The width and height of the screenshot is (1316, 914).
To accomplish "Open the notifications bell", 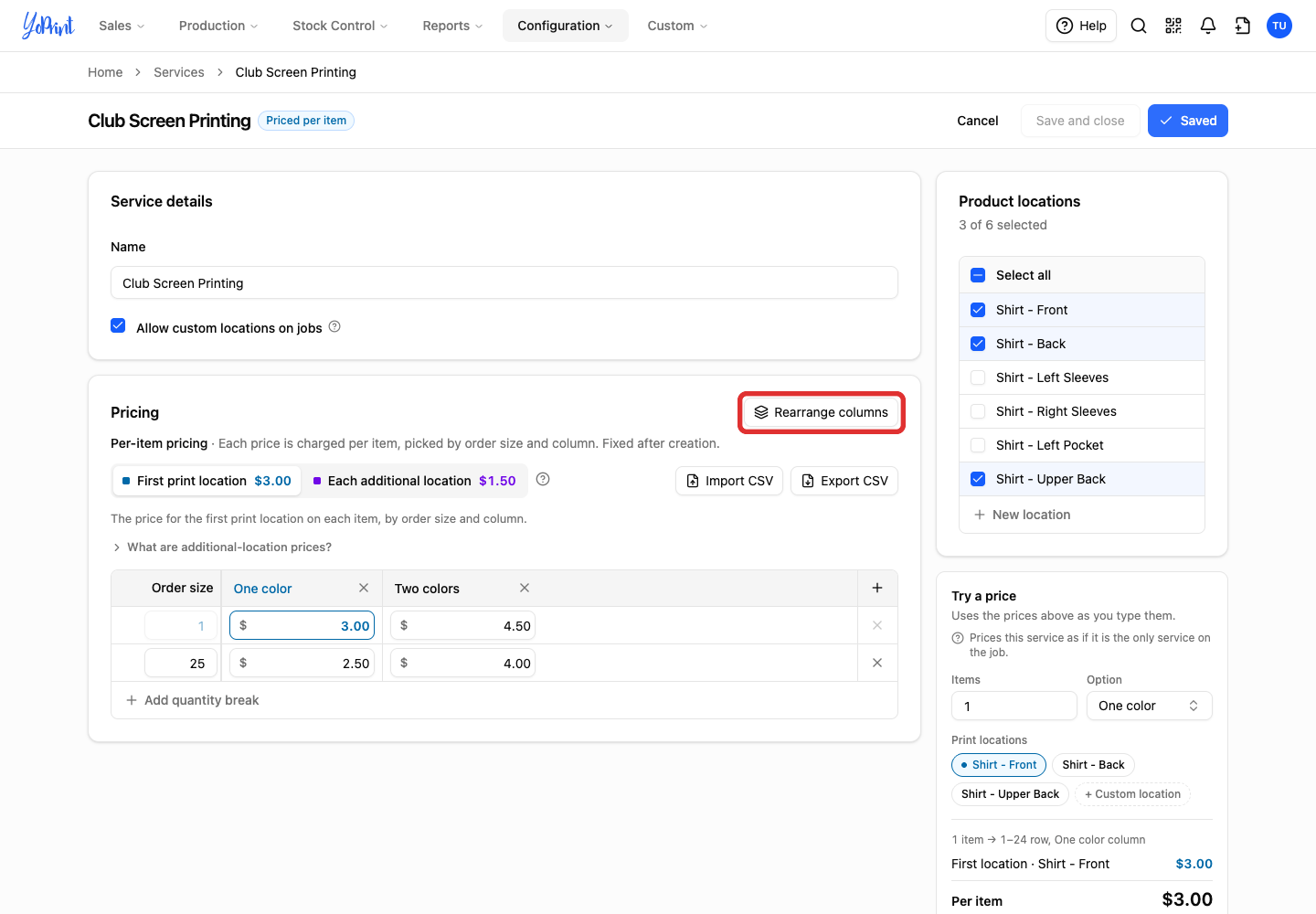I will (1208, 26).
